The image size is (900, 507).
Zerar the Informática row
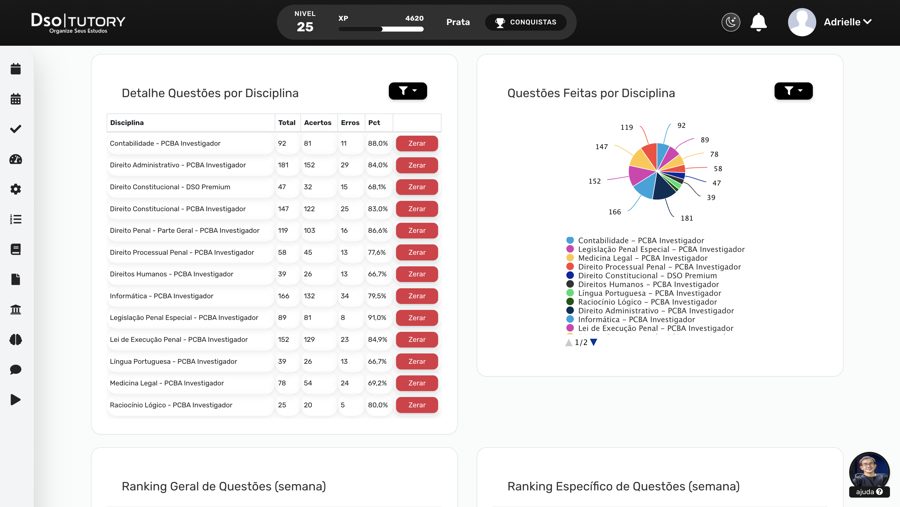coord(417,296)
